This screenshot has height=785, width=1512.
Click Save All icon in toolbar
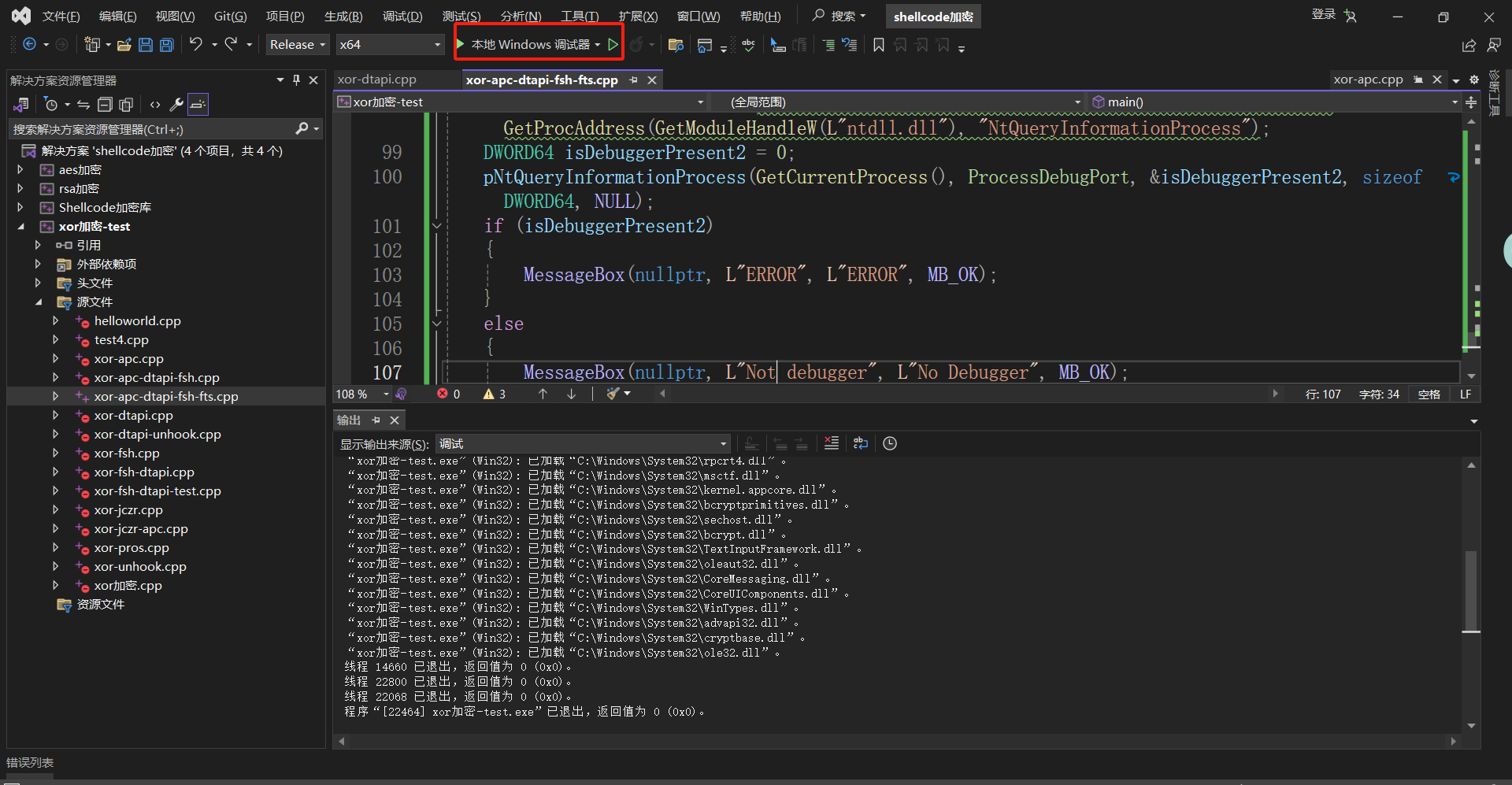167,45
